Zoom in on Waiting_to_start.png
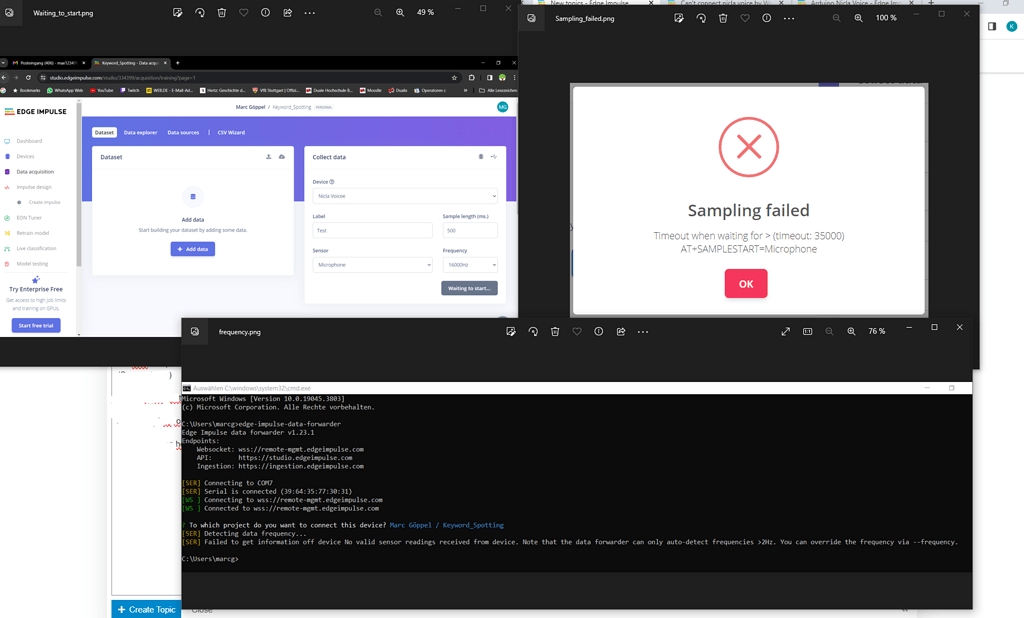1024x618 pixels. (400, 13)
